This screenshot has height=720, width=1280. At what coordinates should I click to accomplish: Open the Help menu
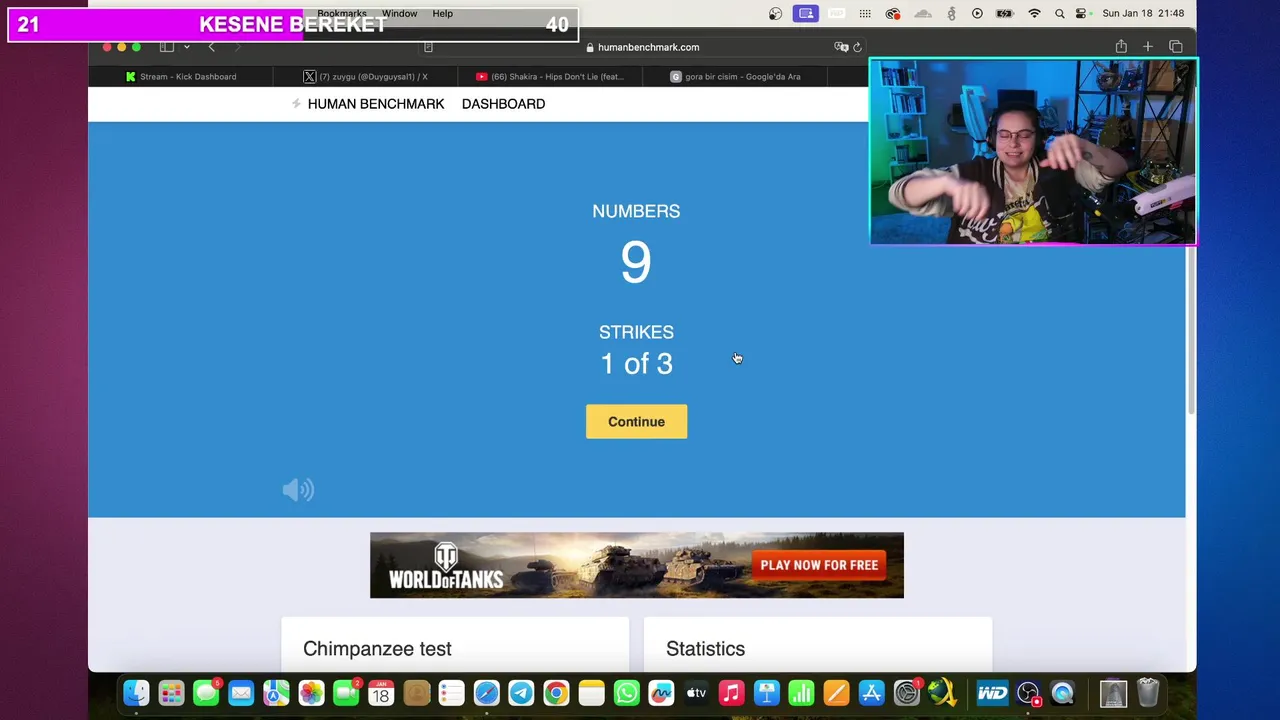(x=443, y=13)
